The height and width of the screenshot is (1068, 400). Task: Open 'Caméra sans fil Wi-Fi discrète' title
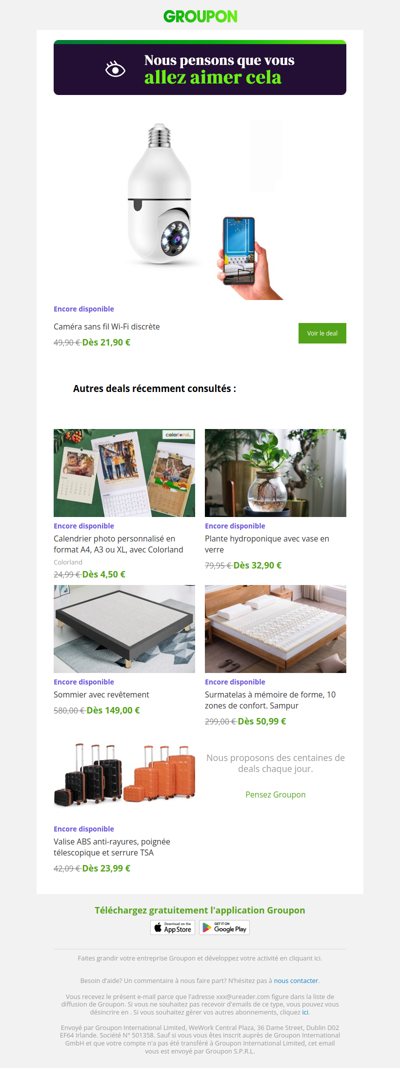(107, 326)
